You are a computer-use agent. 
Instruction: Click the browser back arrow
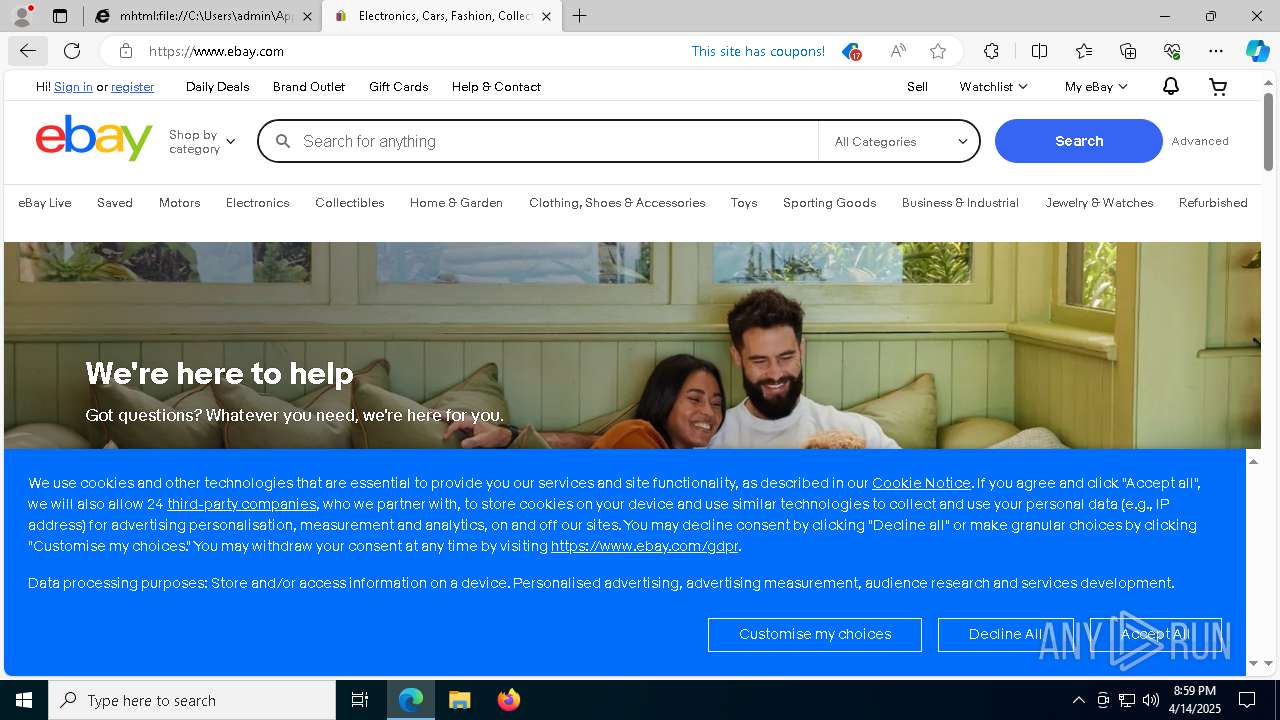[27, 51]
